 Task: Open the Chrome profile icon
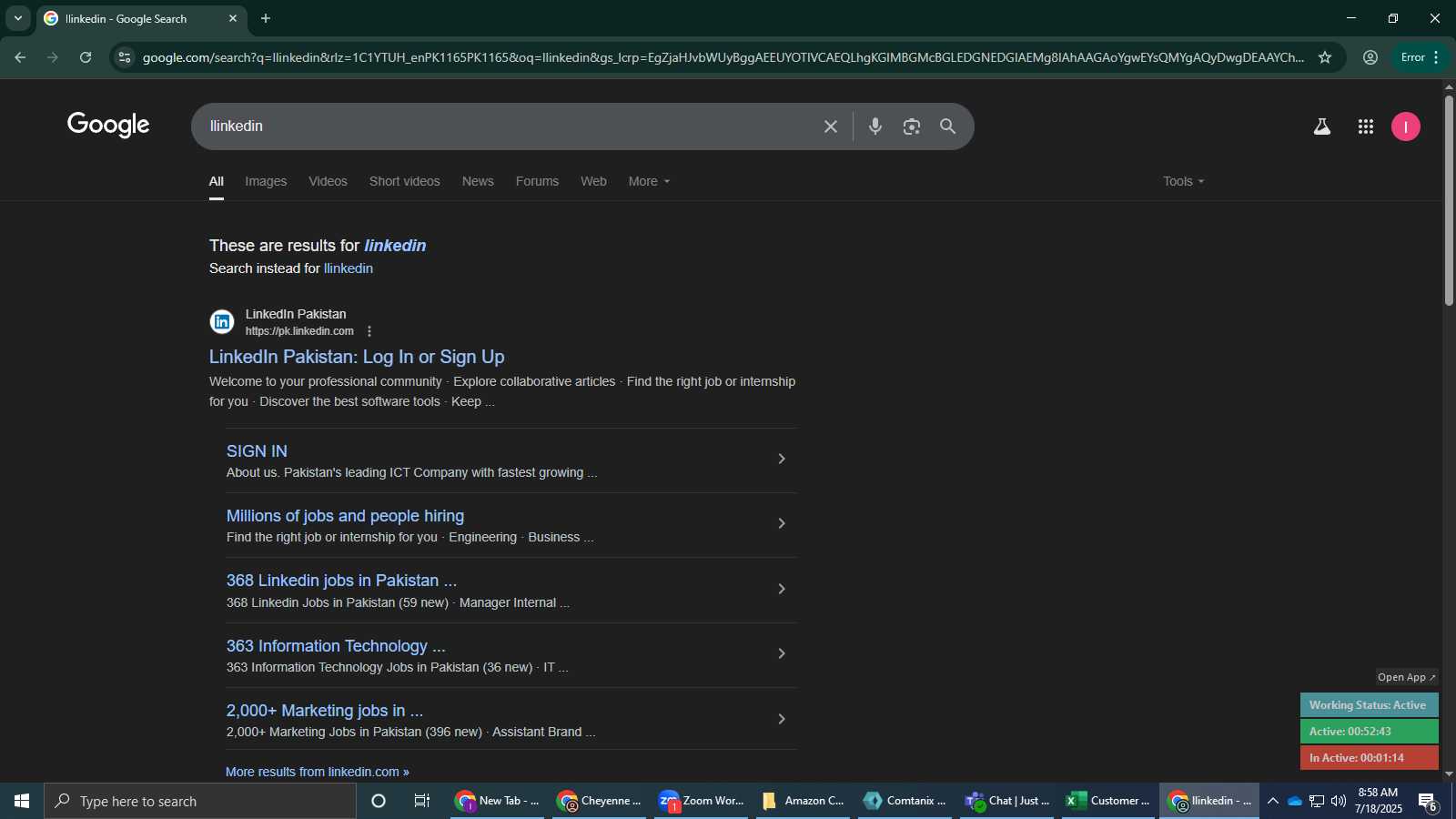pyautogui.click(x=1370, y=57)
